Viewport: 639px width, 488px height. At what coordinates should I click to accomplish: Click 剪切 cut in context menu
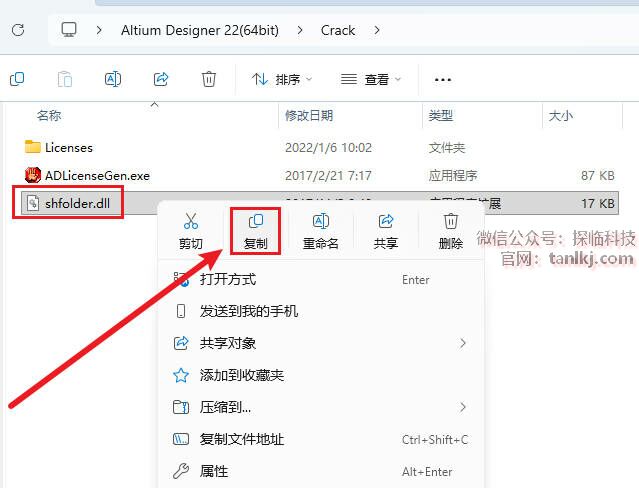pyautogui.click(x=191, y=230)
